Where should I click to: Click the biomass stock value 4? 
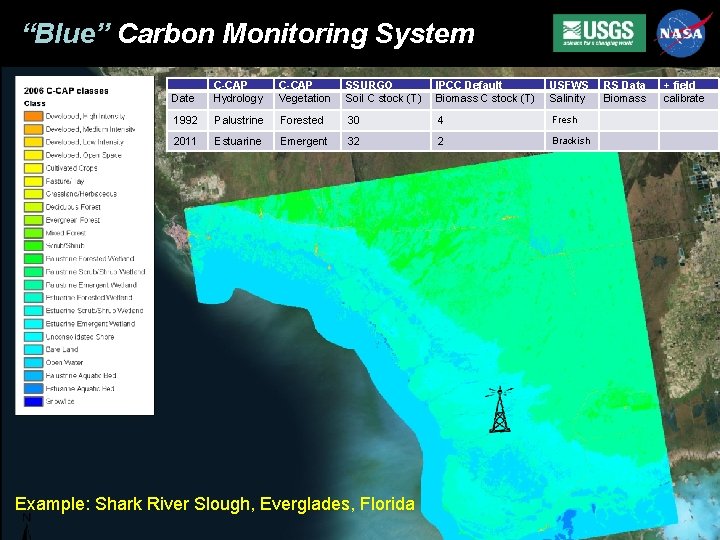pyautogui.click(x=487, y=120)
